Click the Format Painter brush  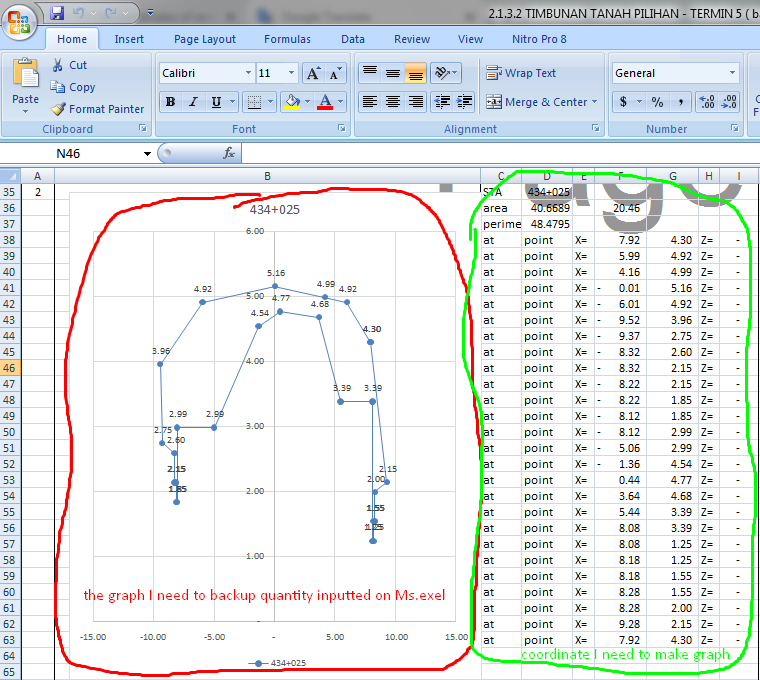point(97,109)
